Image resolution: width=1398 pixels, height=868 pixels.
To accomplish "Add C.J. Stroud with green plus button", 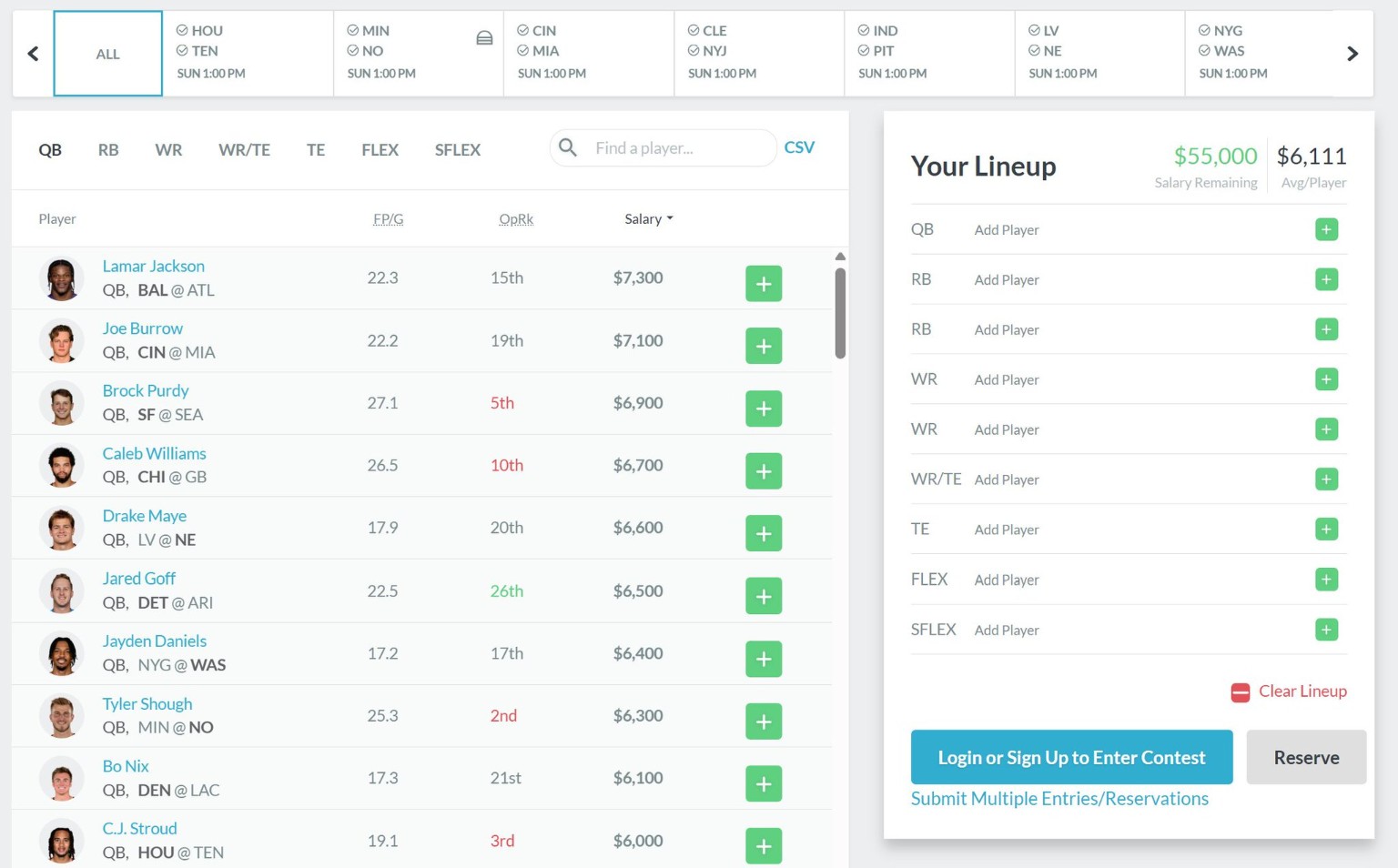I will [764, 846].
